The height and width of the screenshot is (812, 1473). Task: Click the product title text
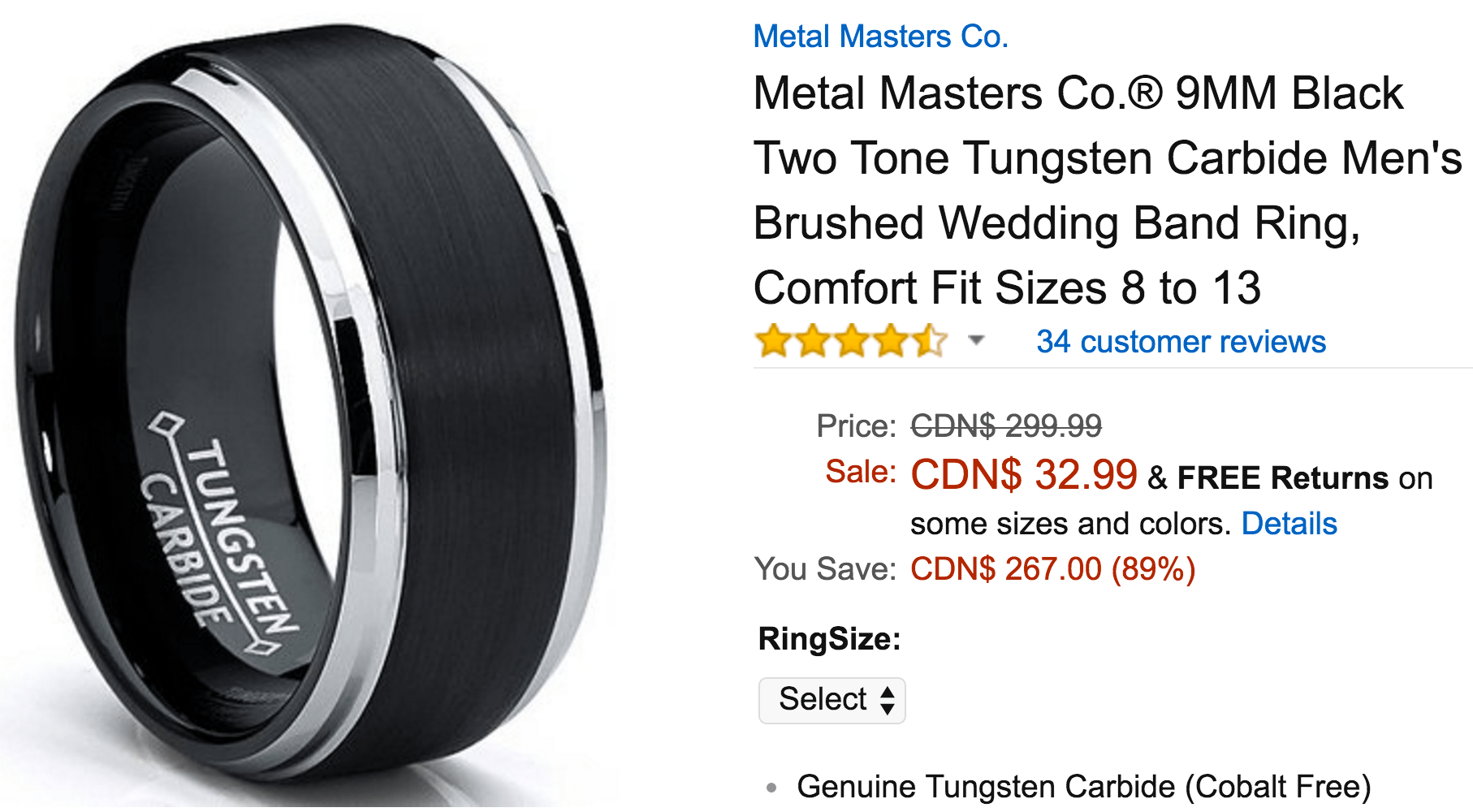click(x=1108, y=191)
